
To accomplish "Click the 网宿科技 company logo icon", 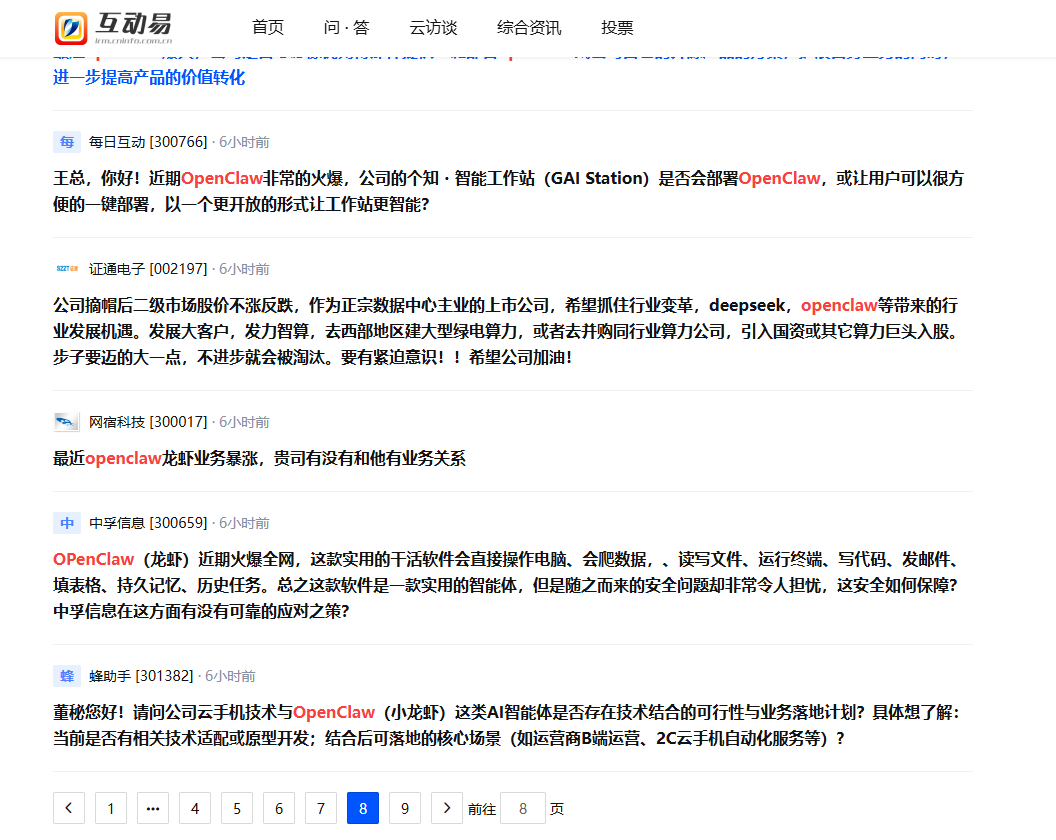I will tap(67, 422).
